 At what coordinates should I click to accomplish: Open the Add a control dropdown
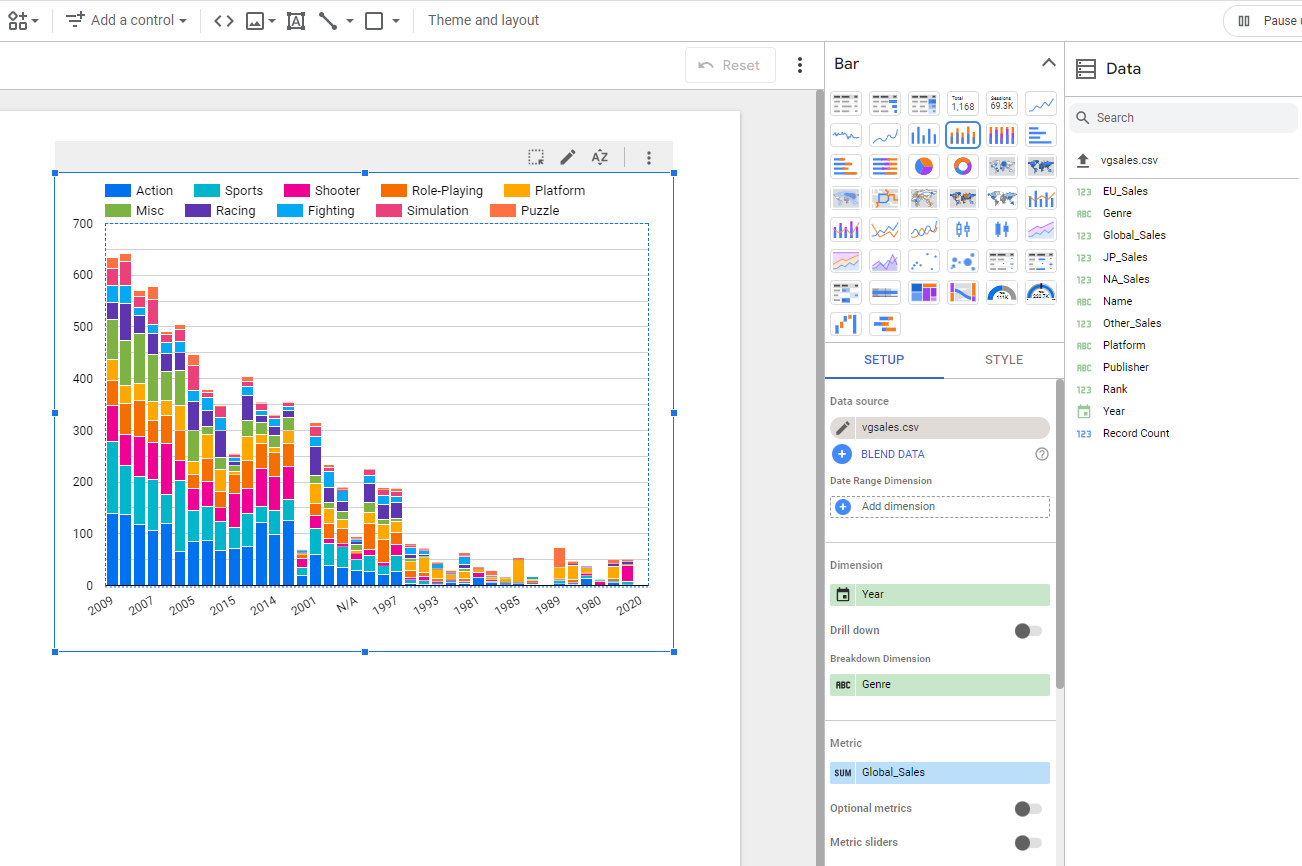[x=127, y=21]
